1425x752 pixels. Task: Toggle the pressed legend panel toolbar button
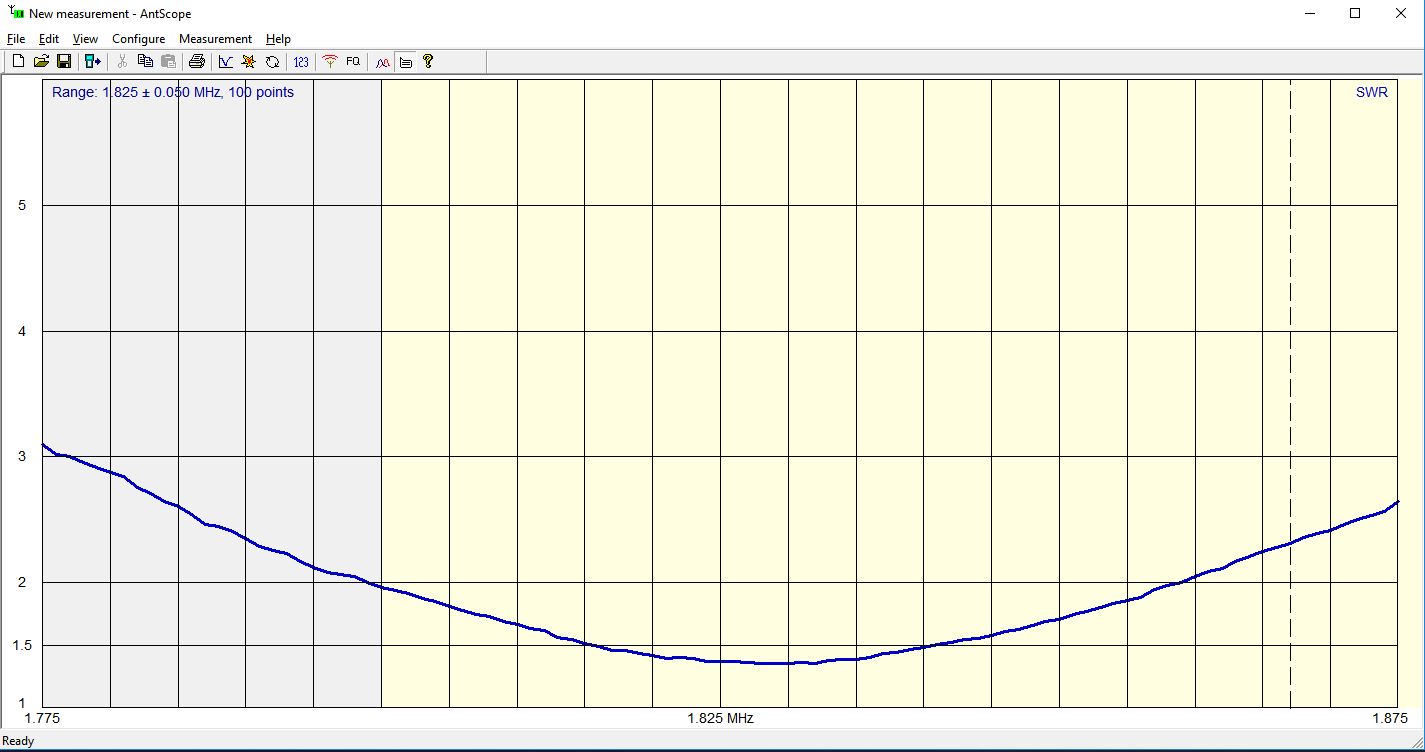click(405, 62)
